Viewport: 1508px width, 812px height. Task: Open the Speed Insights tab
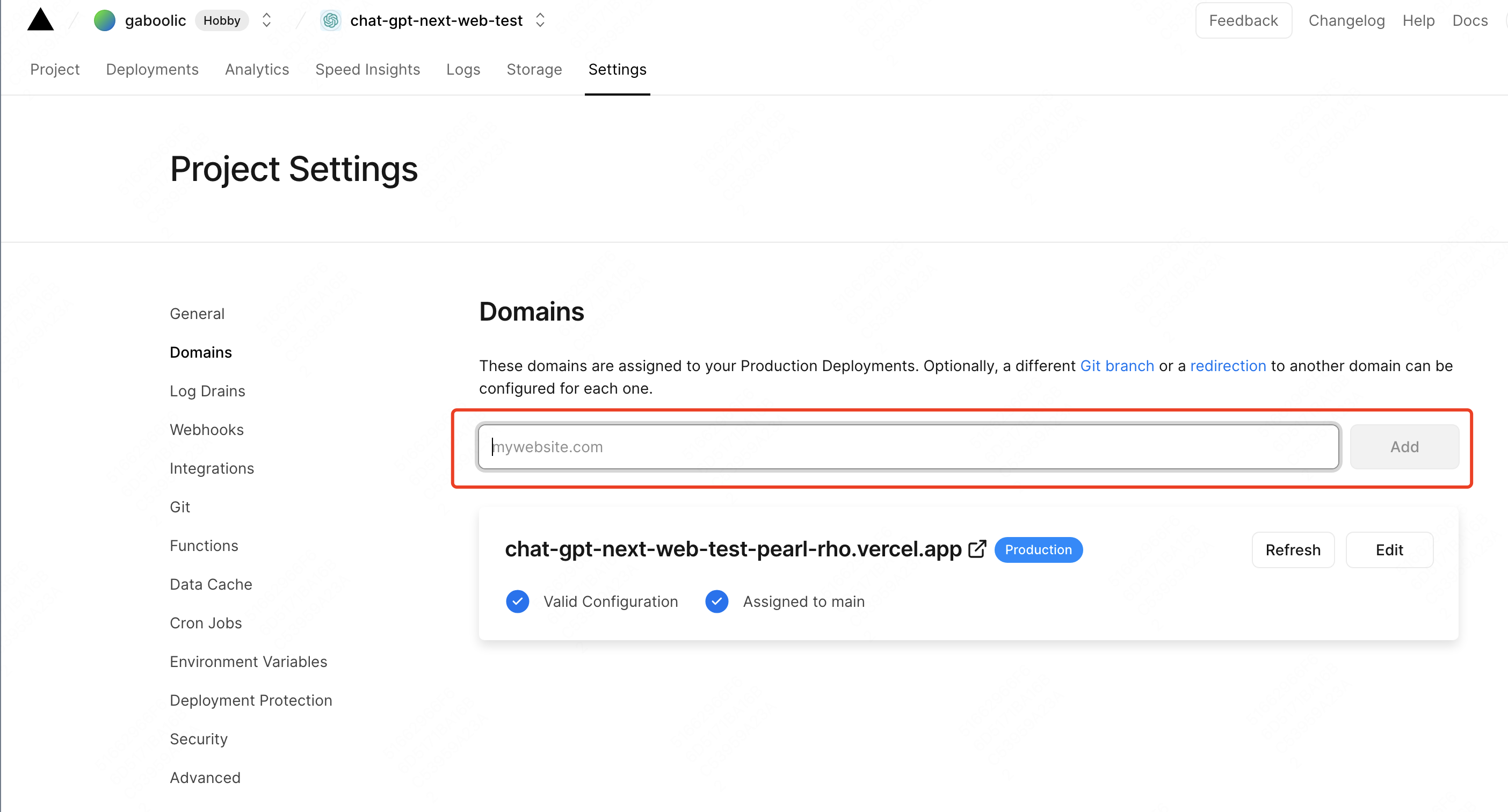click(x=367, y=69)
